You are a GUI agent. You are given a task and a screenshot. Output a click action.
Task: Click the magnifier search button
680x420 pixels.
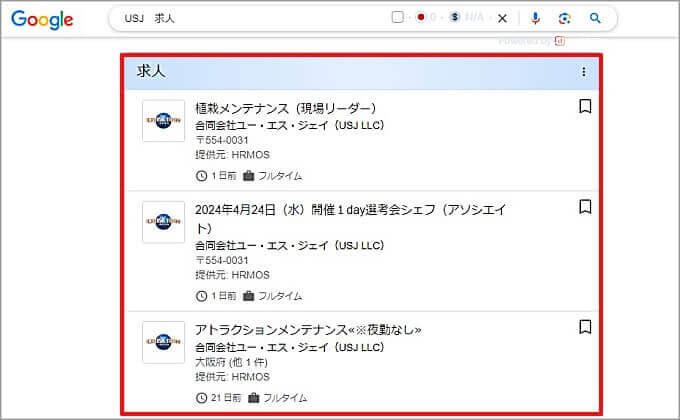point(595,18)
